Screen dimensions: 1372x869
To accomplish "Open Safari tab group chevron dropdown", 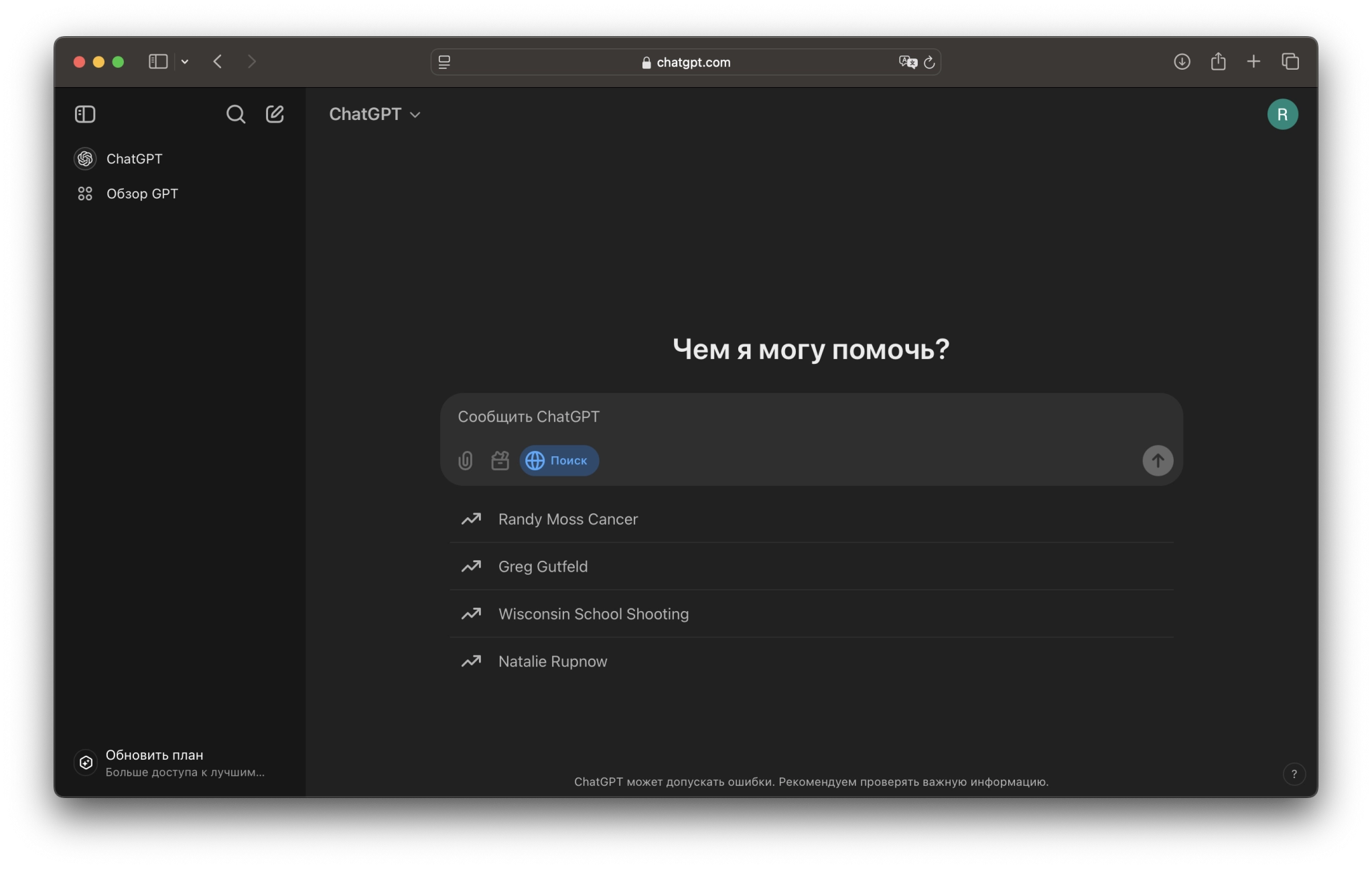I will 185,62.
